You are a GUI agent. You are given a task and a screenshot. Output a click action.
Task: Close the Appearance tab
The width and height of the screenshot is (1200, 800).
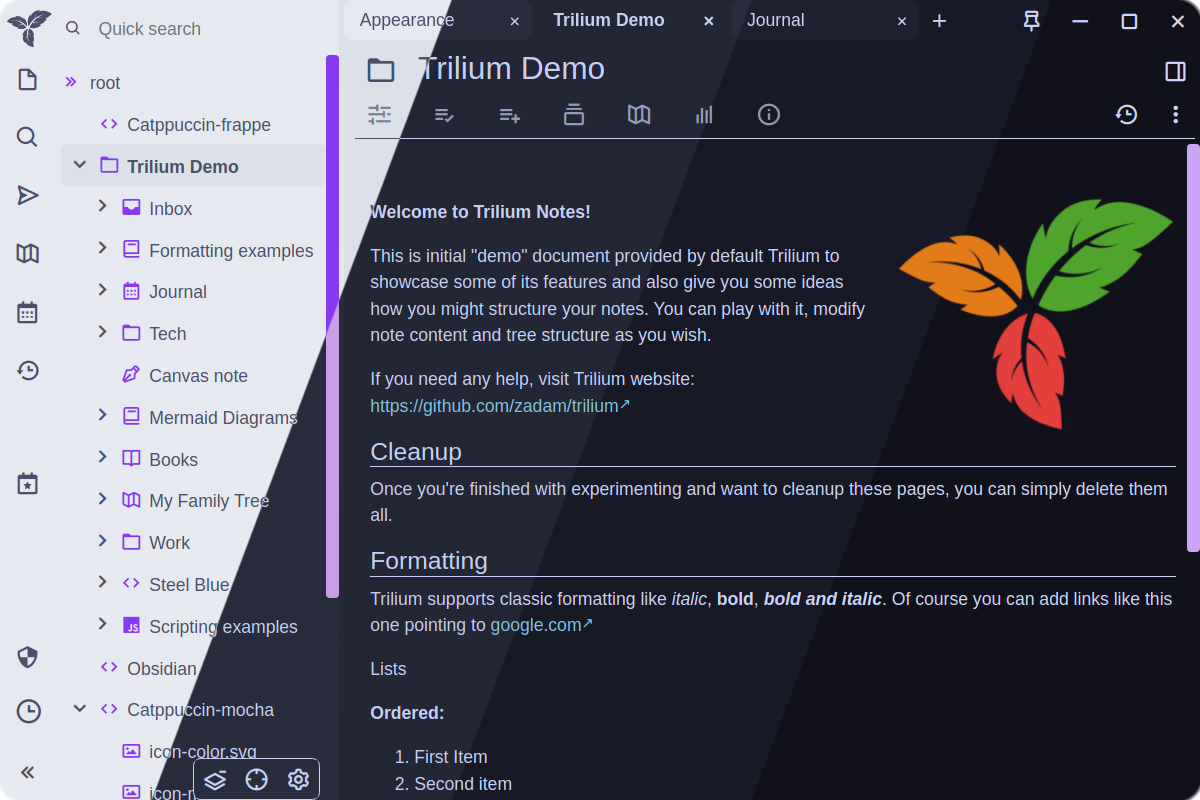click(514, 21)
